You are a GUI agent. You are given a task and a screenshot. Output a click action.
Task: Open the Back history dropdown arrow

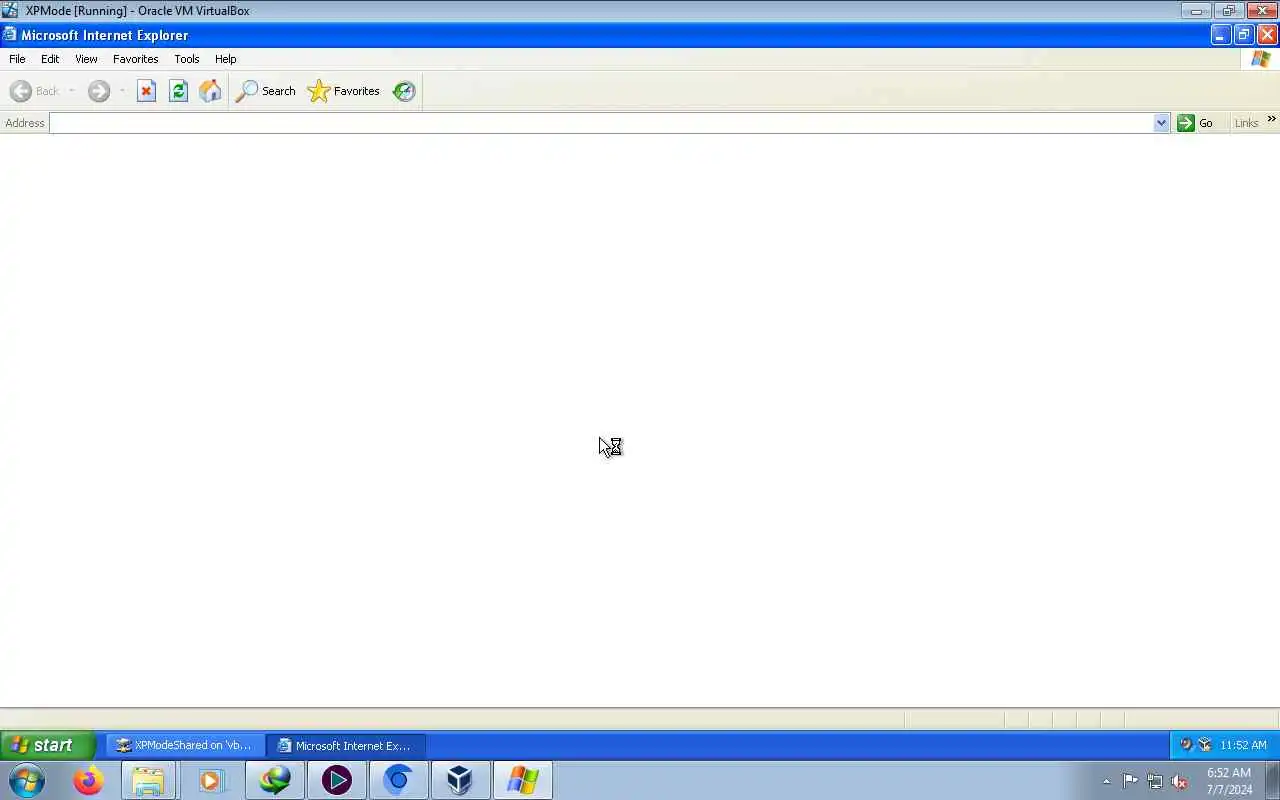(x=72, y=91)
